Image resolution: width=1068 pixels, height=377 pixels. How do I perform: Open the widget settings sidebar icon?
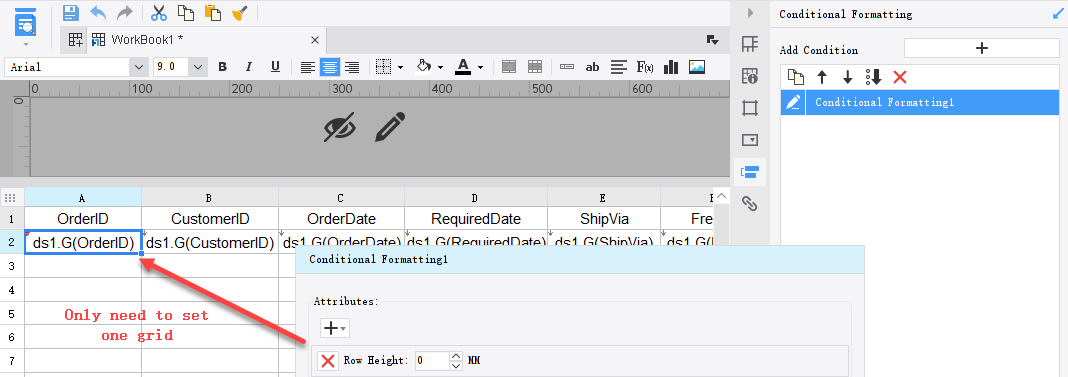point(750,140)
